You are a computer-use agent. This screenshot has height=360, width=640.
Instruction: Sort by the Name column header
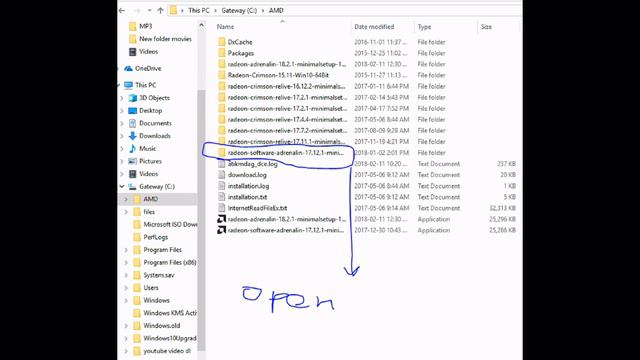click(x=225, y=27)
